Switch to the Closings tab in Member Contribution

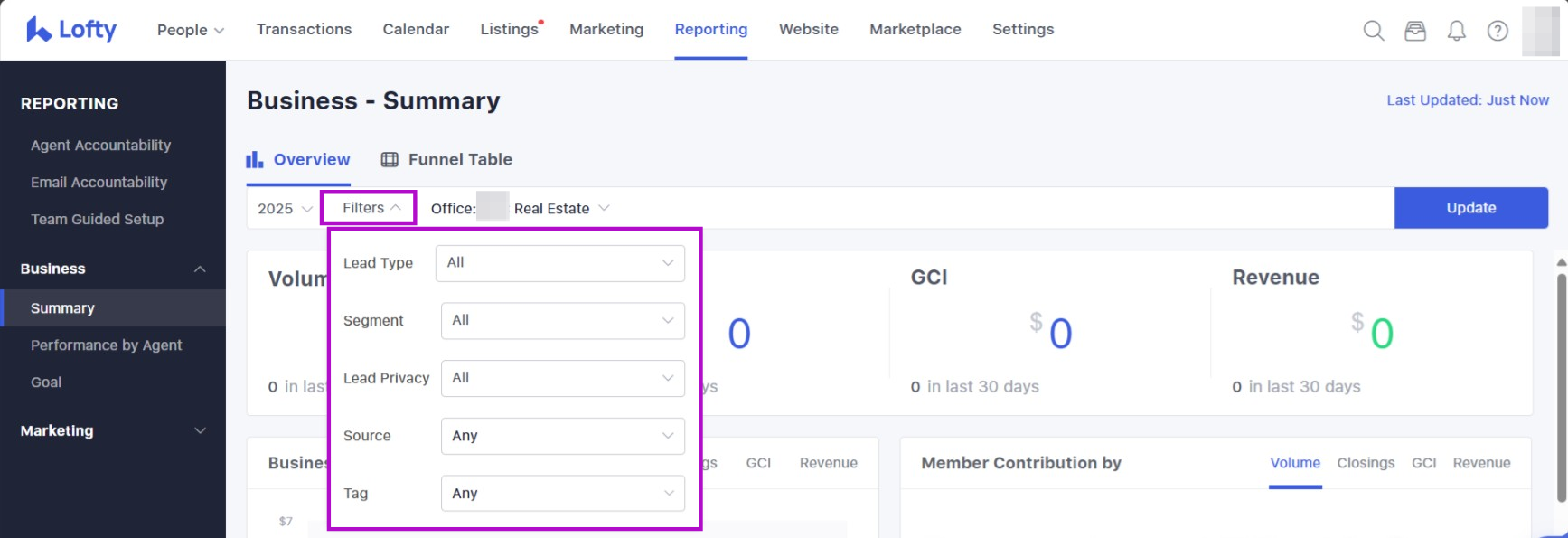1365,463
